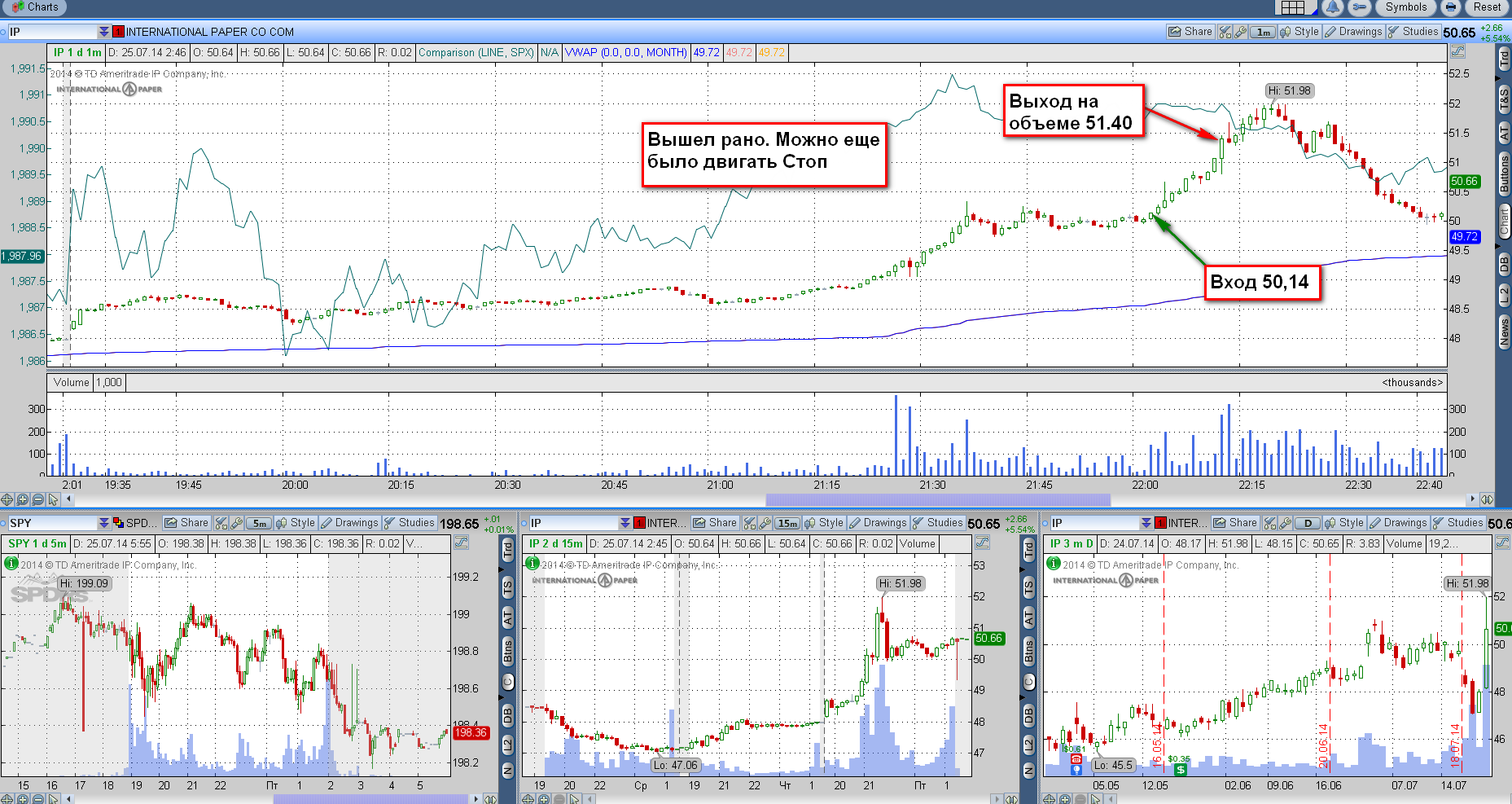Expand symbol dropdown on IP daily chart
Viewport: 1512px width, 804px height.
[1146, 523]
